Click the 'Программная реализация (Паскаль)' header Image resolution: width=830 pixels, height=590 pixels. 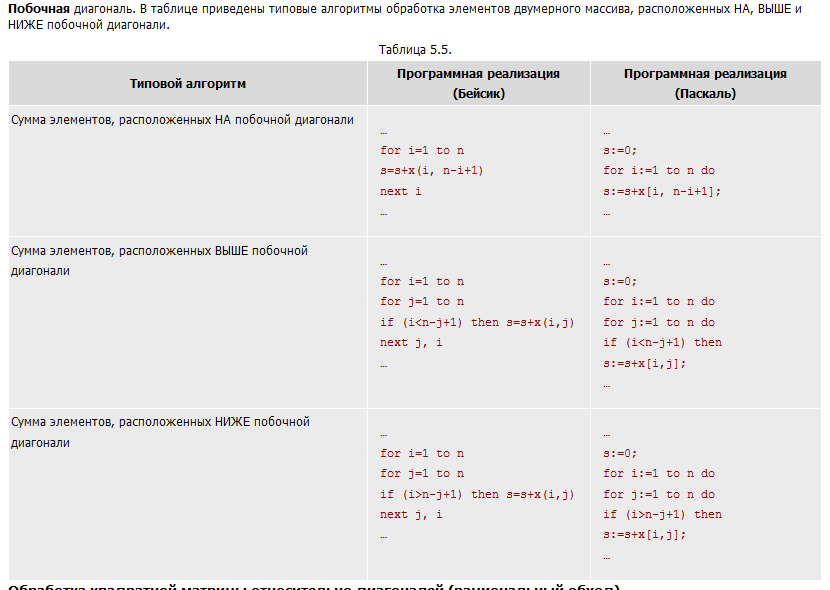point(705,84)
